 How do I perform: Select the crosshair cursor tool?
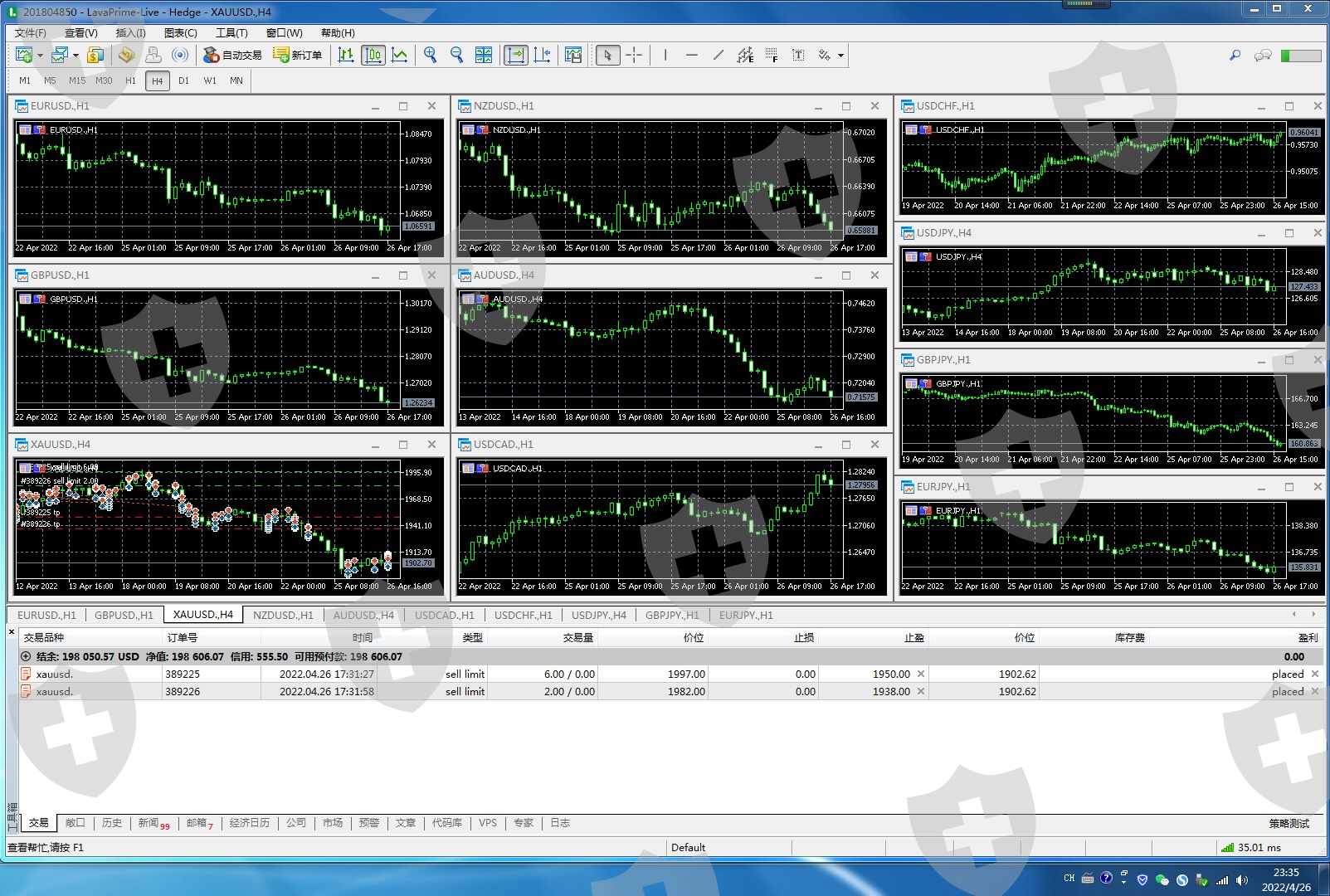pos(634,55)
